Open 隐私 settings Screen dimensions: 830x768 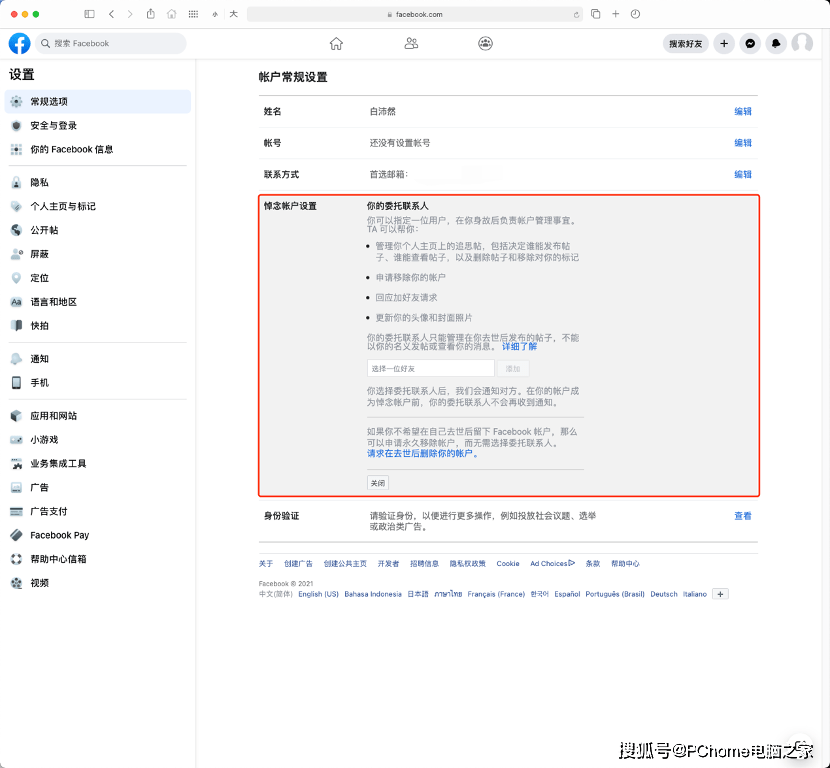(97, 183)
